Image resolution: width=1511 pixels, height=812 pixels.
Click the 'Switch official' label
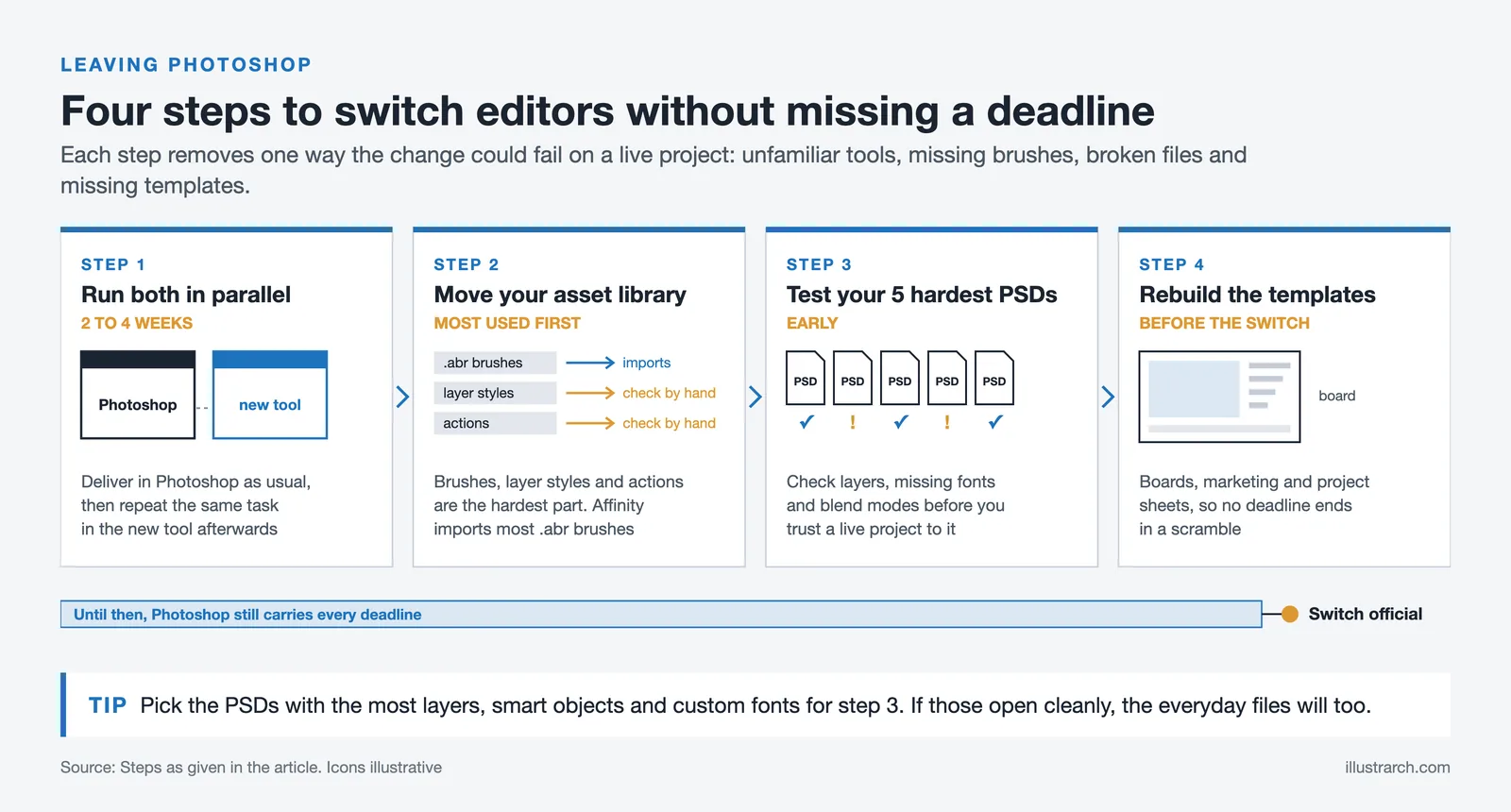click(1366, 614)
